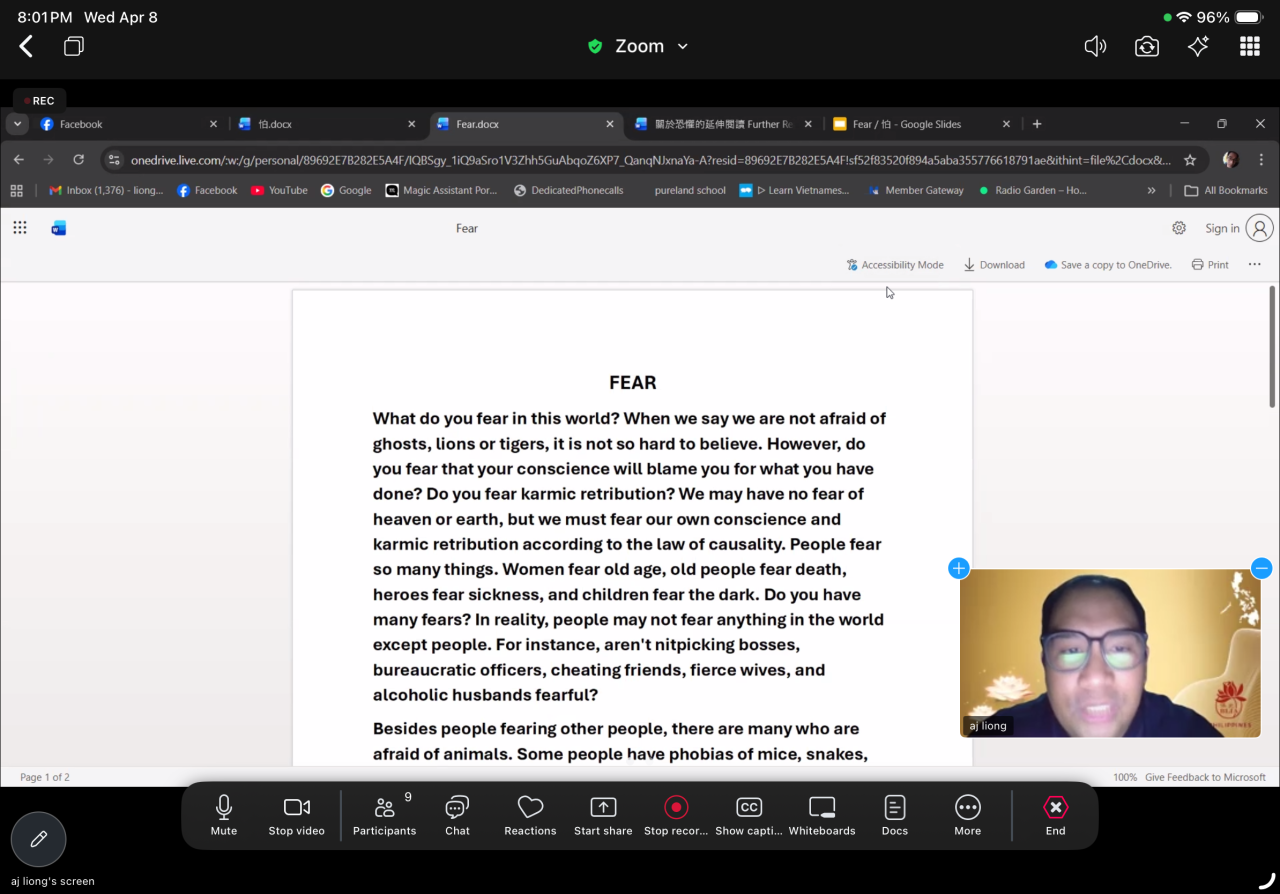1280x894 pixels.
Task: Open the Docs panel
Action: pos(894,815)
